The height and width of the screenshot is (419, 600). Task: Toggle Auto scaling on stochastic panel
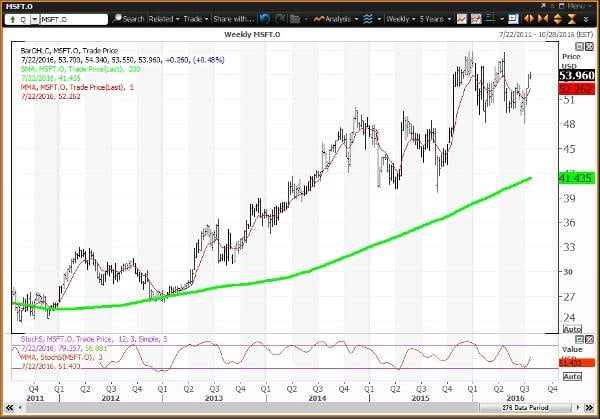572,377
